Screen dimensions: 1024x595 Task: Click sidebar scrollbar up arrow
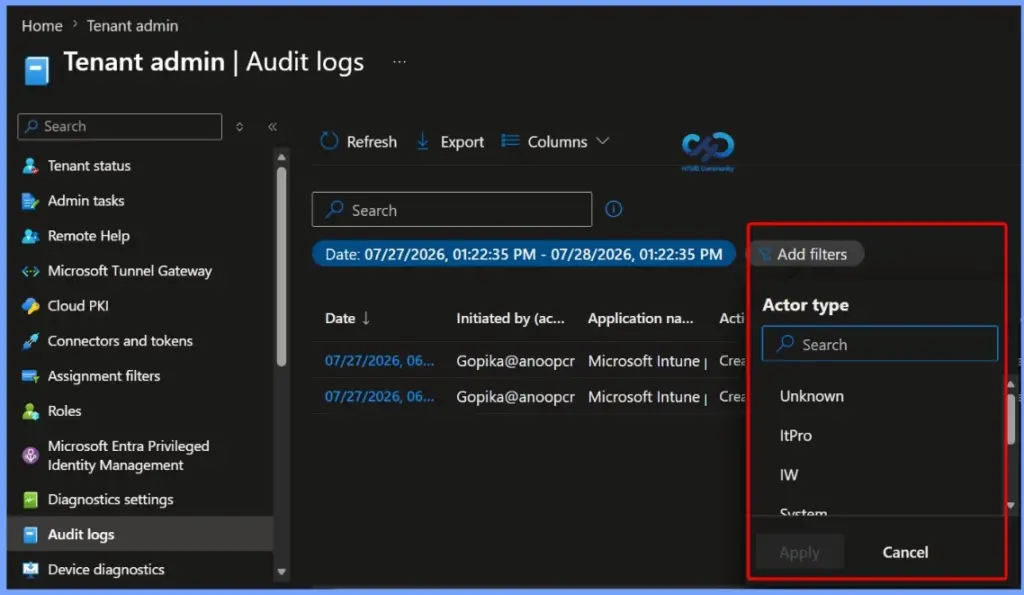click(281, 157)
